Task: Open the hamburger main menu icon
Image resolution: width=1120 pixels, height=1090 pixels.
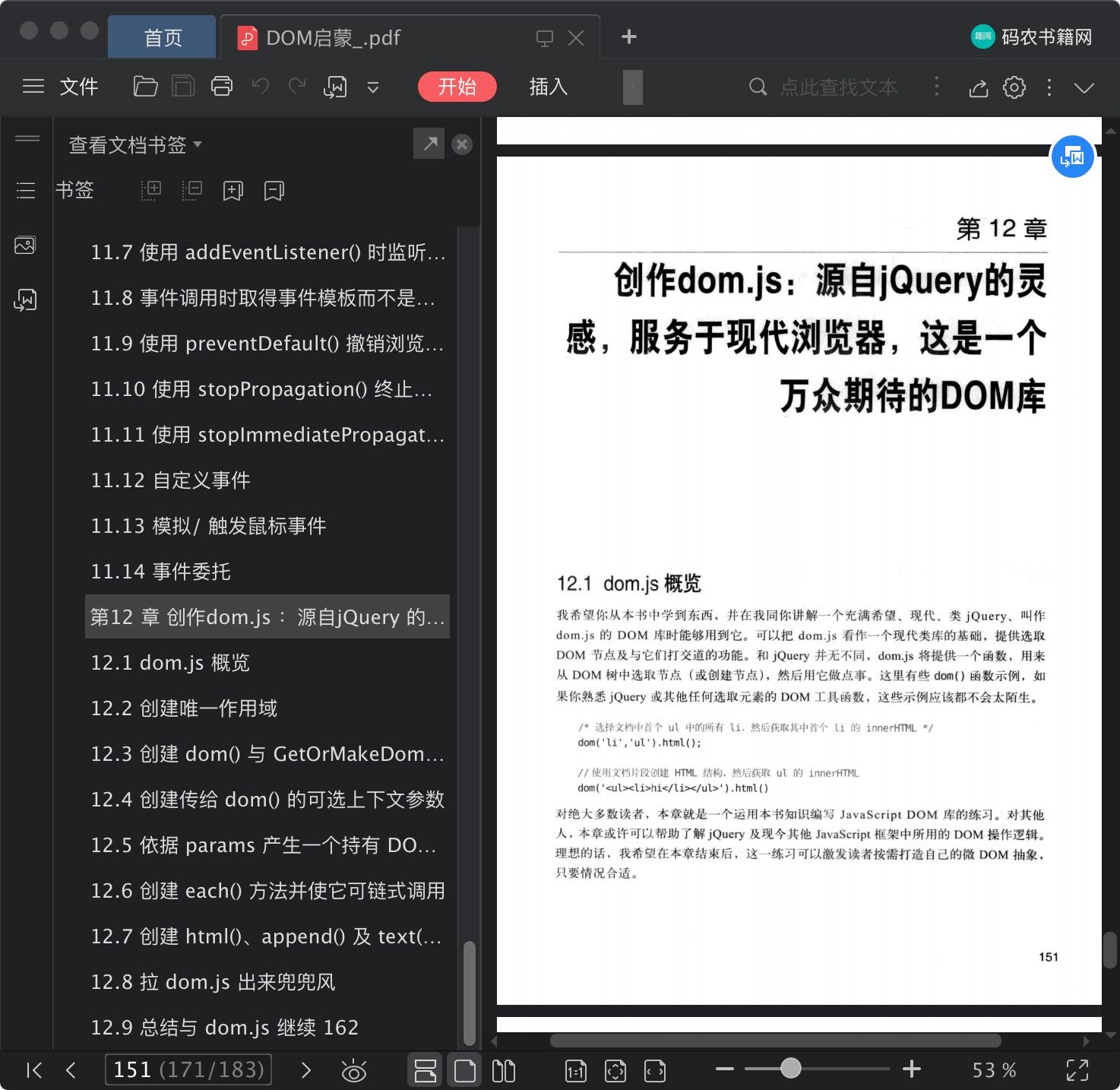Action: (33, 87)
